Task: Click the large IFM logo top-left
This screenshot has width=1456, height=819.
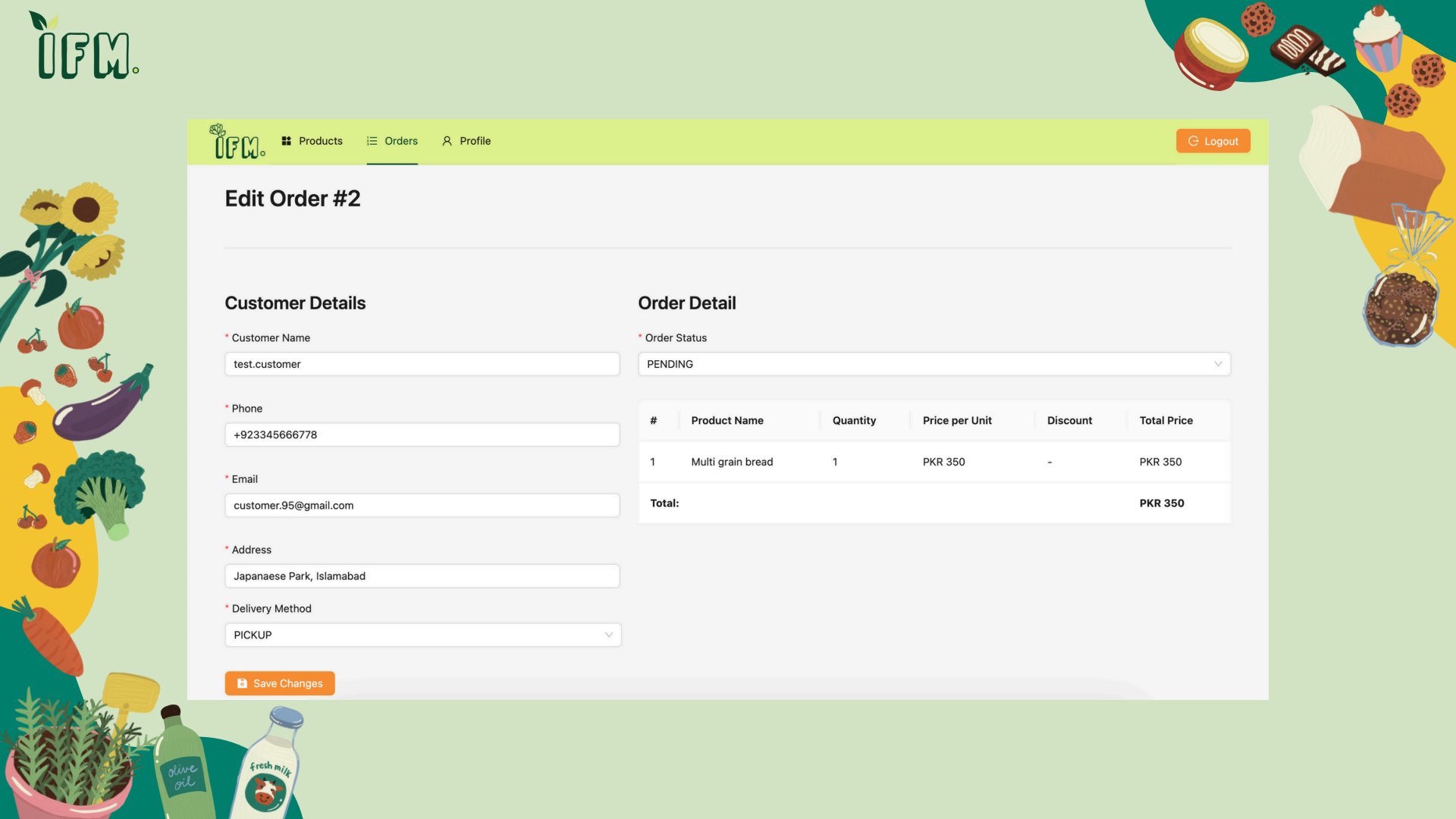Action: click(x=83, y=47)
